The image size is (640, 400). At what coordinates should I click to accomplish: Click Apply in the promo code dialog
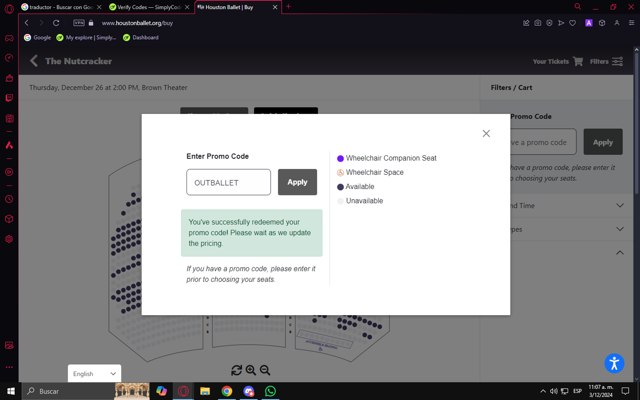[297, 182]
